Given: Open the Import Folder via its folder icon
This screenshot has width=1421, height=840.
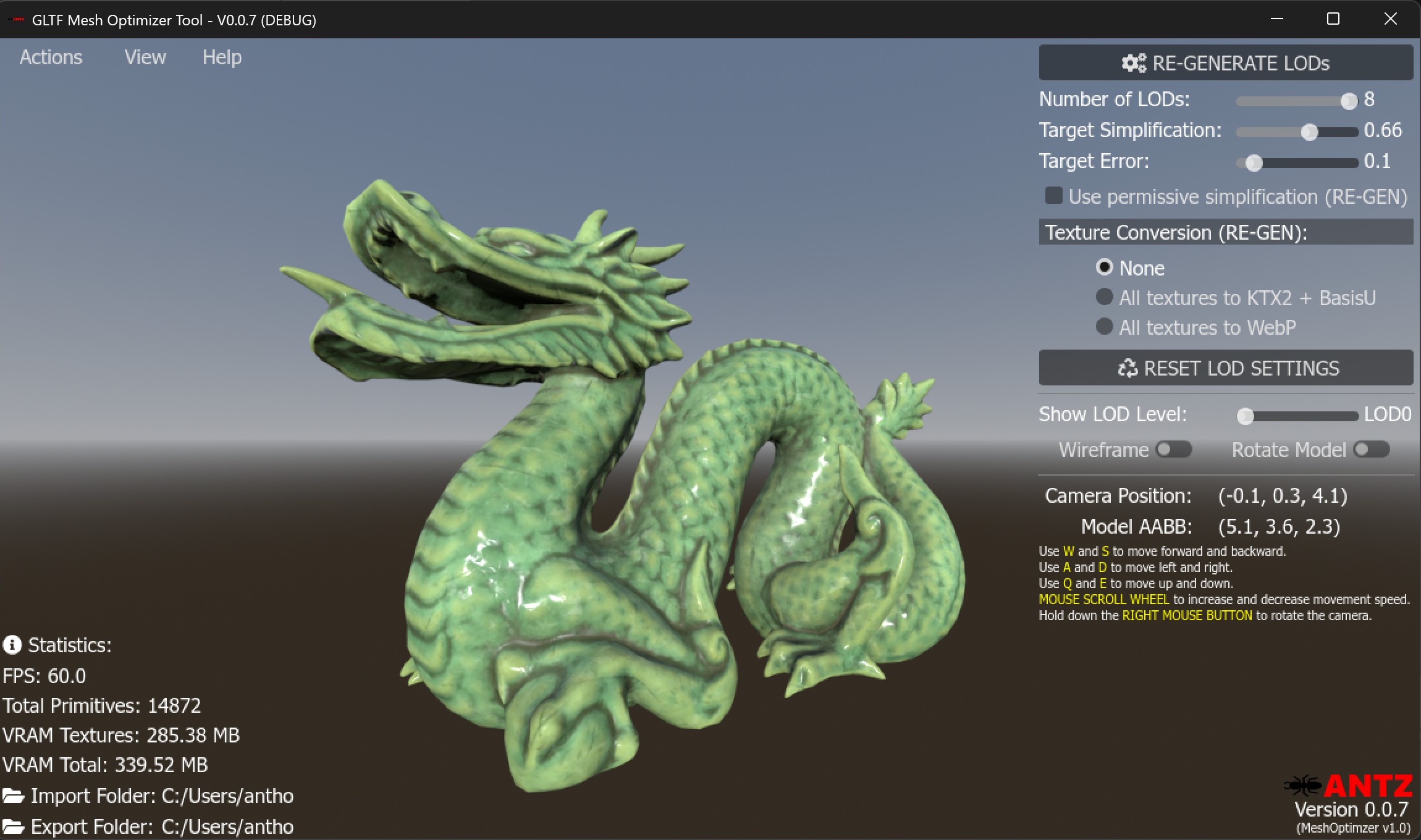Looking at the screenshot, I should [14, 796].
